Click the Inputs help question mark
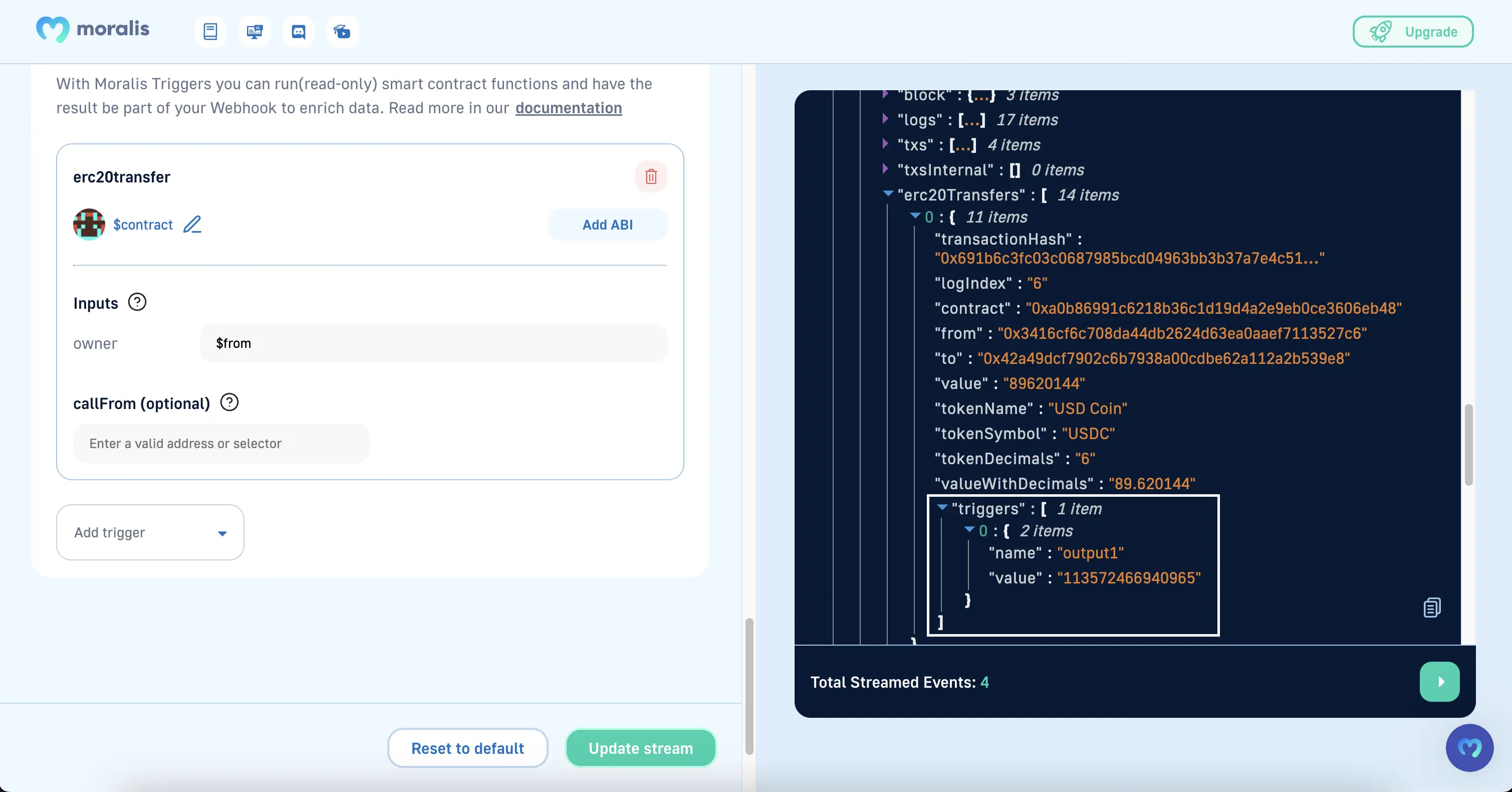 (x=137, y=302)
